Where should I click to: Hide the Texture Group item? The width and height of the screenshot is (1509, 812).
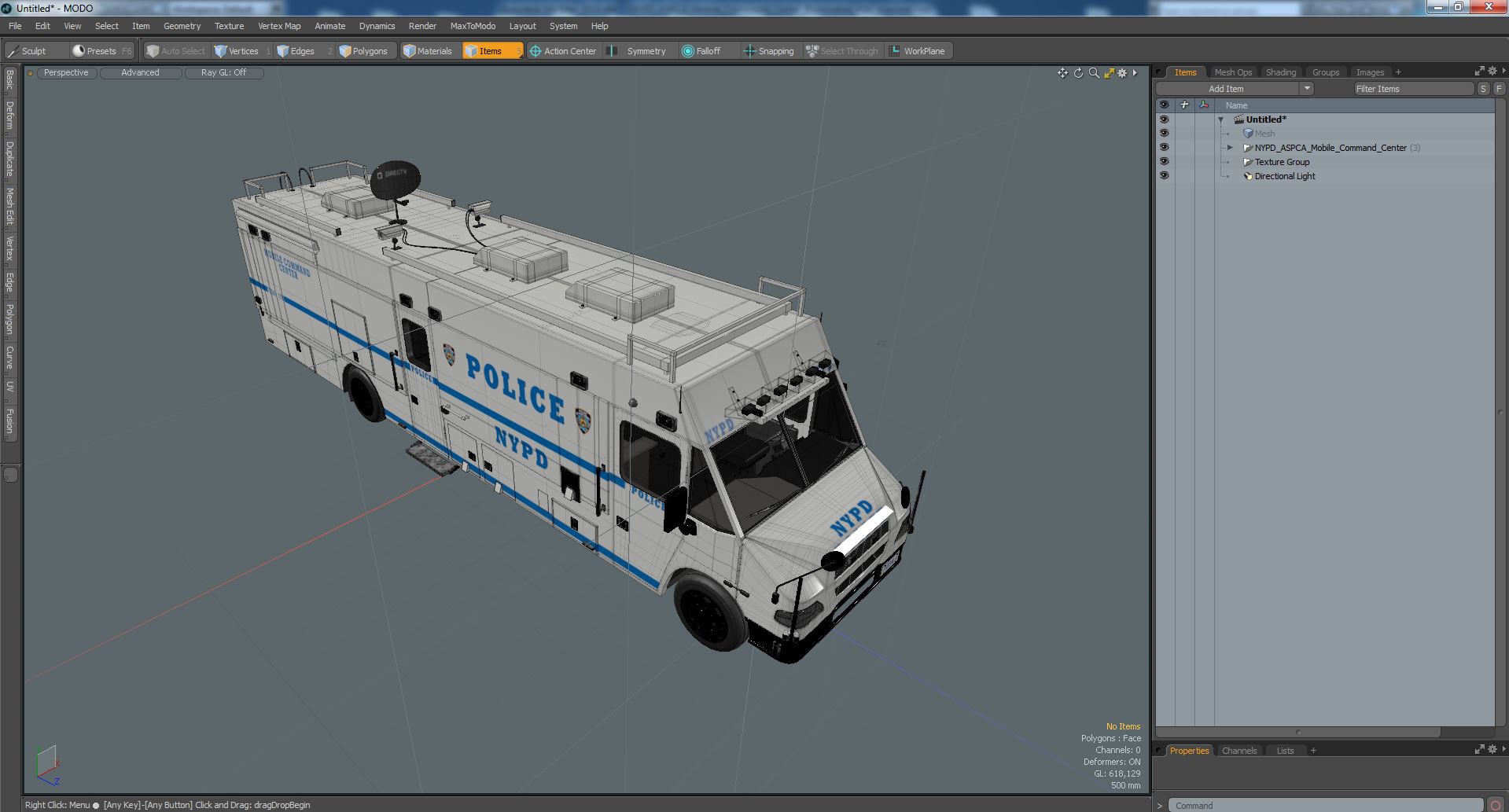(1164, 162)
